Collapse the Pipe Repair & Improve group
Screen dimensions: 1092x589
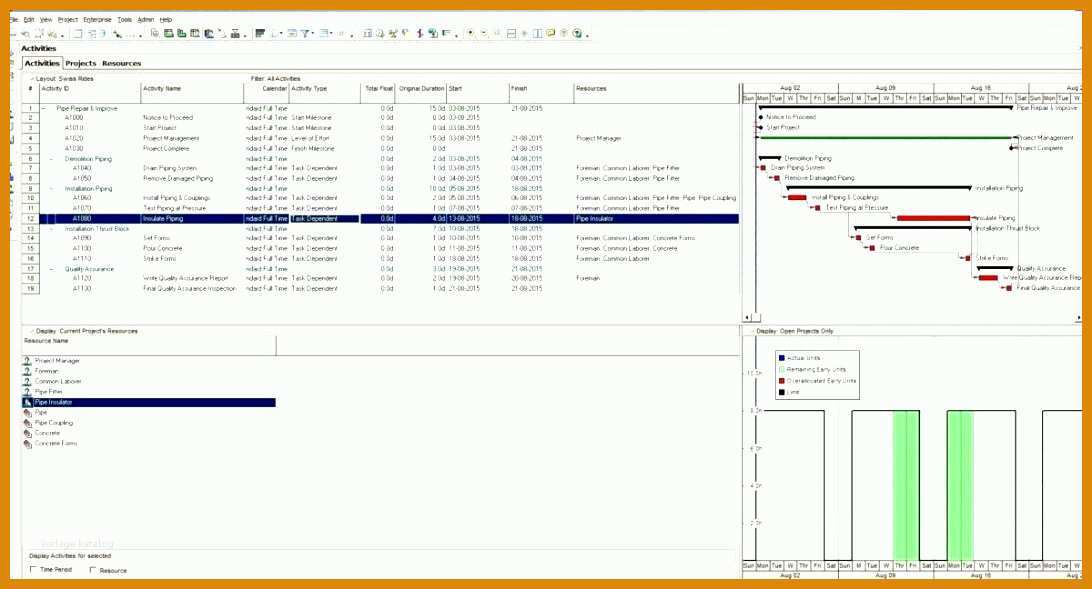point(45,109)
